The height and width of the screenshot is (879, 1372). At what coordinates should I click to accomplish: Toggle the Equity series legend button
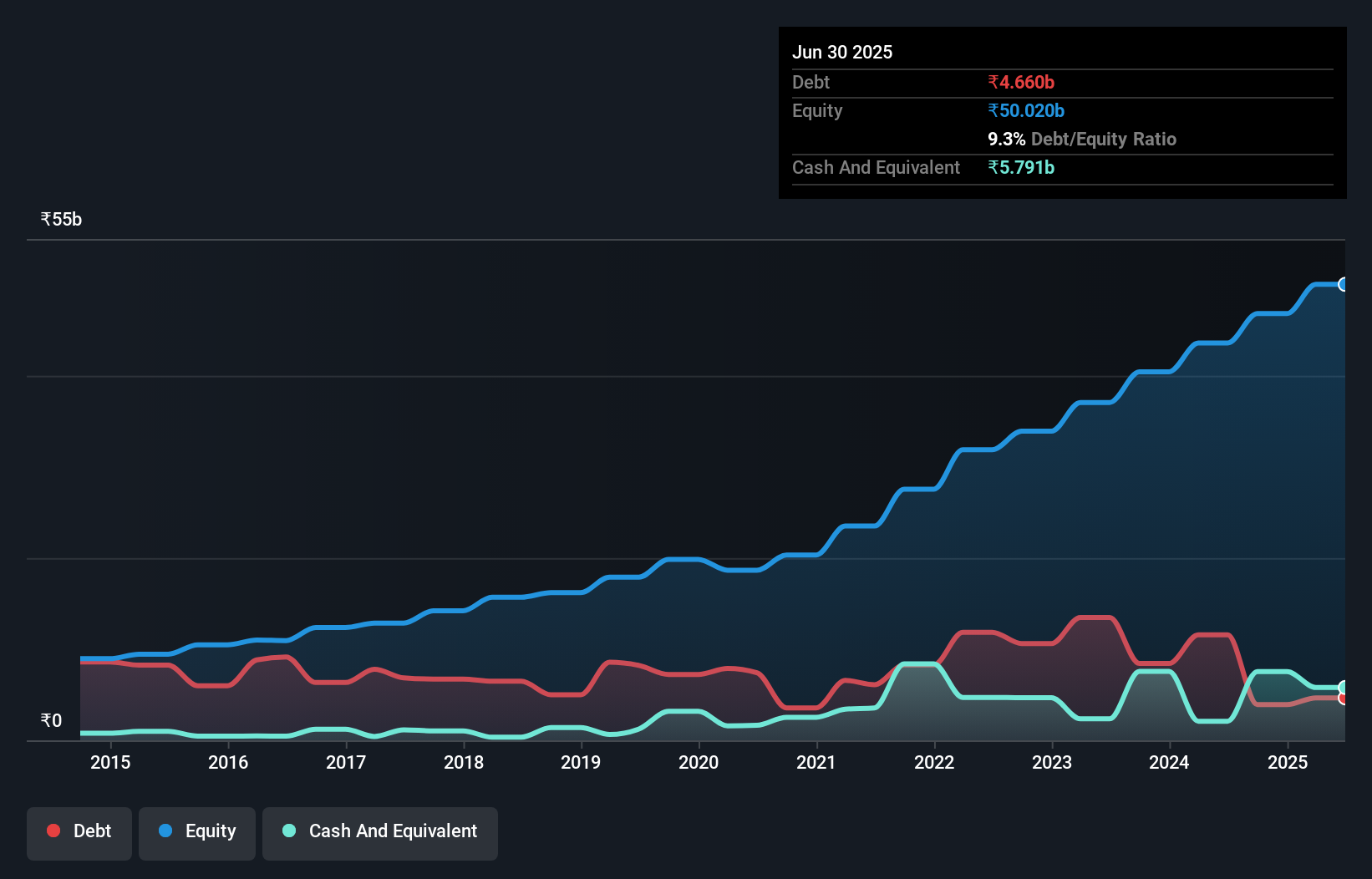click(197, 831)
